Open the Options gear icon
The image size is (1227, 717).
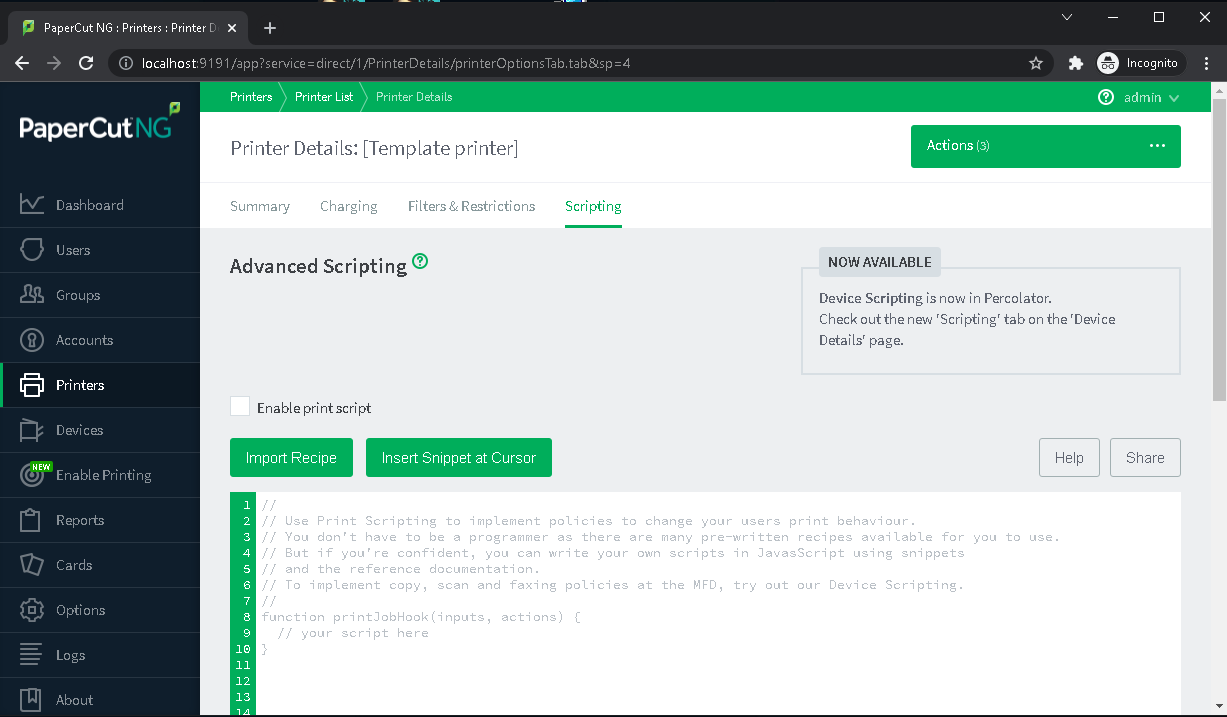32,610
